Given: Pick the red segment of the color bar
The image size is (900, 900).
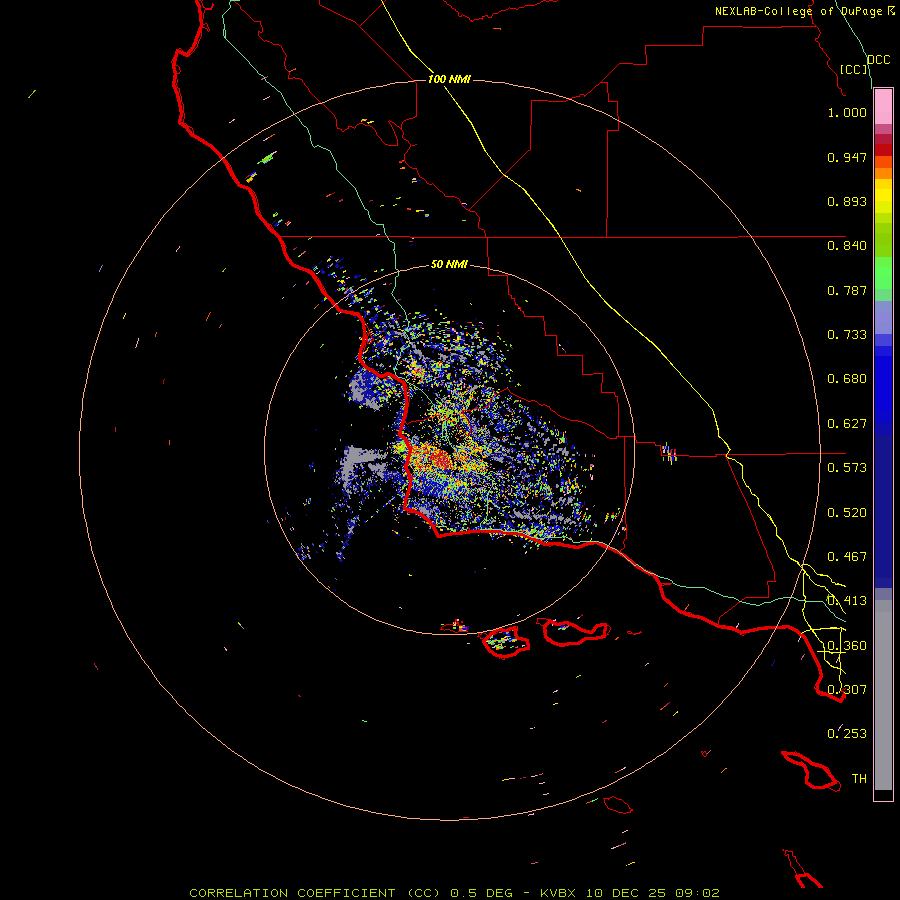Looking at the screenshot, I should click(883, 150).
